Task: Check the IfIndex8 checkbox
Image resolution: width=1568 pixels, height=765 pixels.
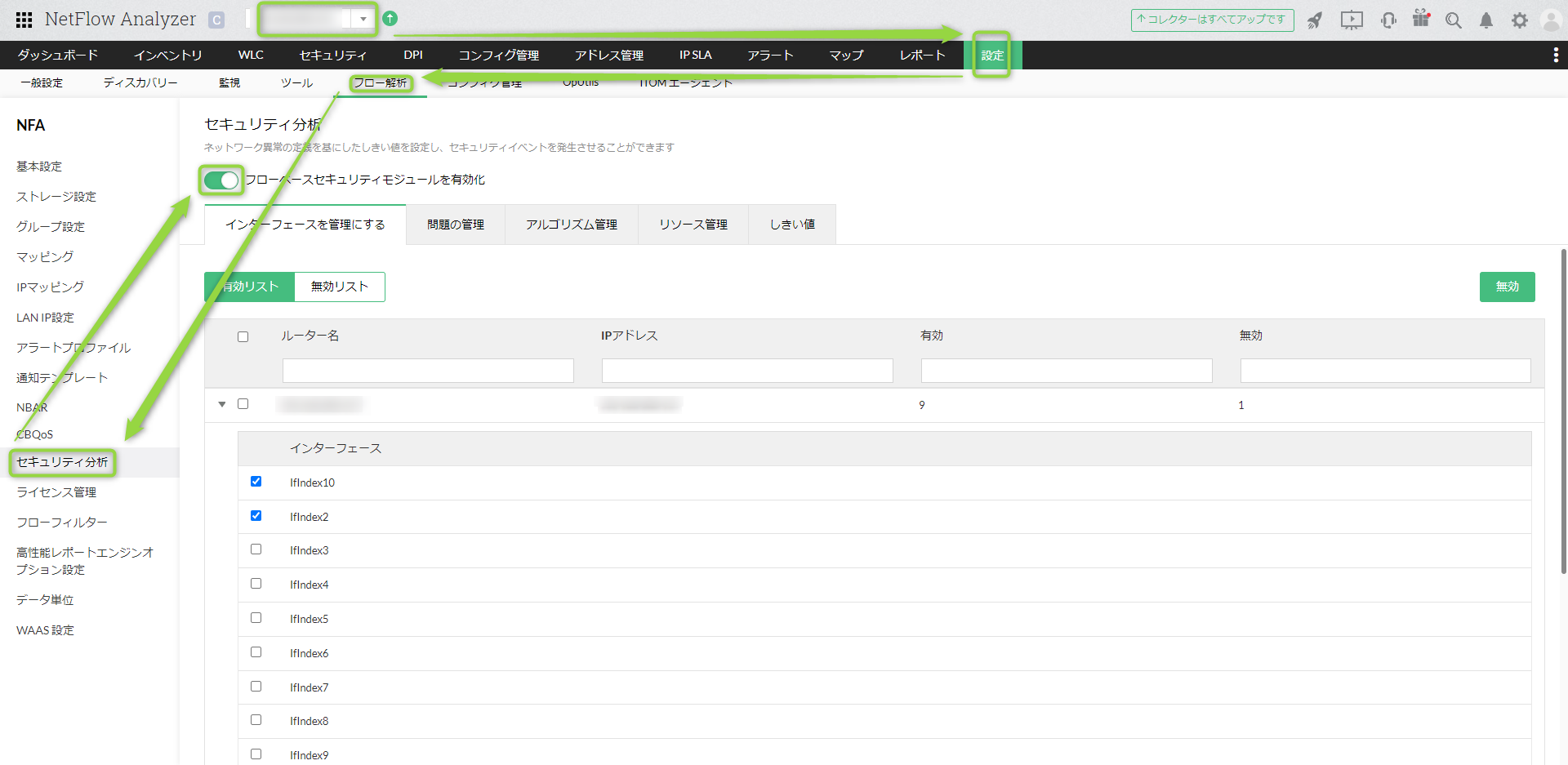Action: pyautogui.click(x=256, y=720)
